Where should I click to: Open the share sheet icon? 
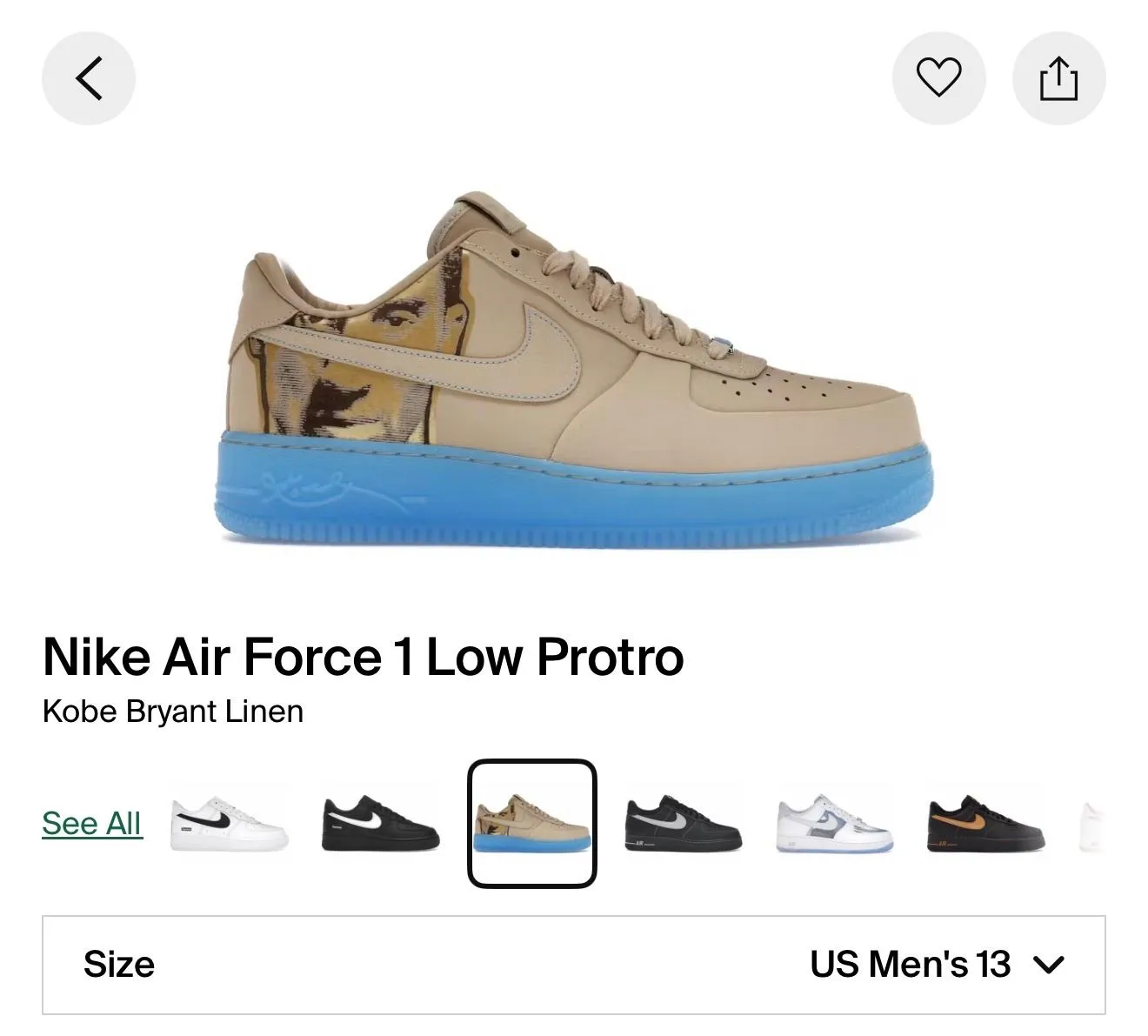[1059, 78]
